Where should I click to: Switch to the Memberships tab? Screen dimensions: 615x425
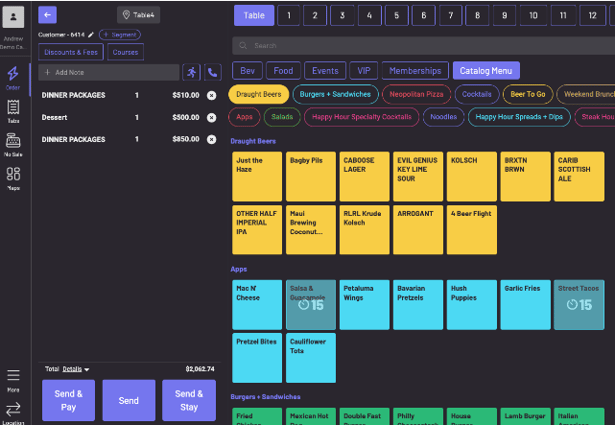tap(416, 71)
